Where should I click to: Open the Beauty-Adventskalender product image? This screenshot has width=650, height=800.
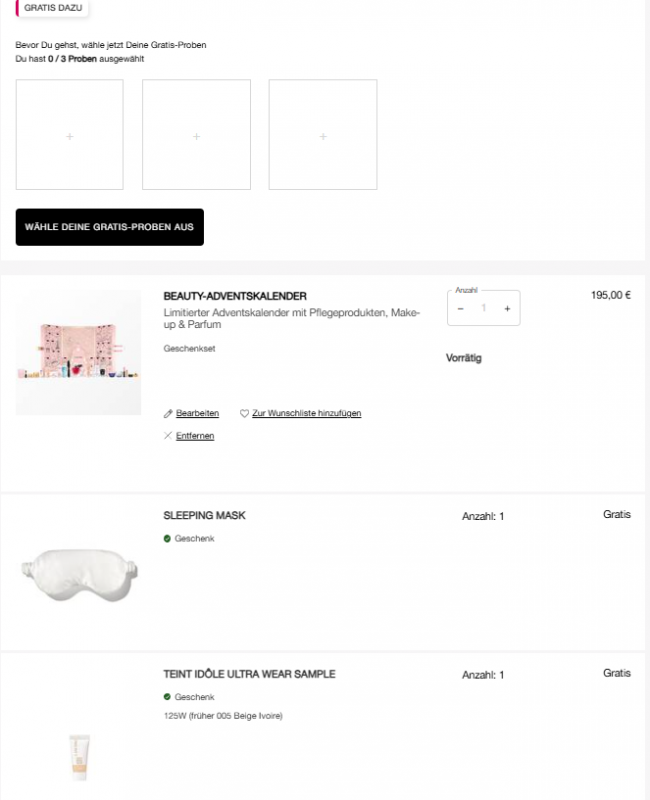click(79, 353)
